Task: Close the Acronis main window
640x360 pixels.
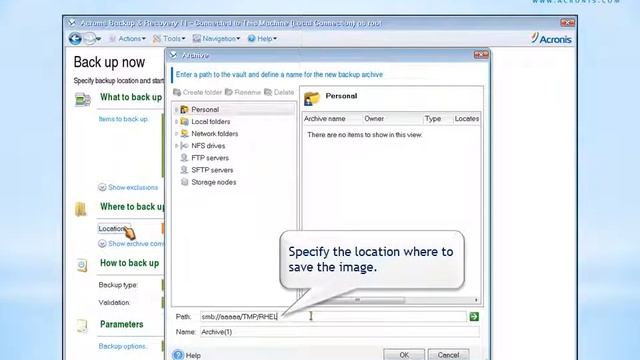Action: [567, 23]
